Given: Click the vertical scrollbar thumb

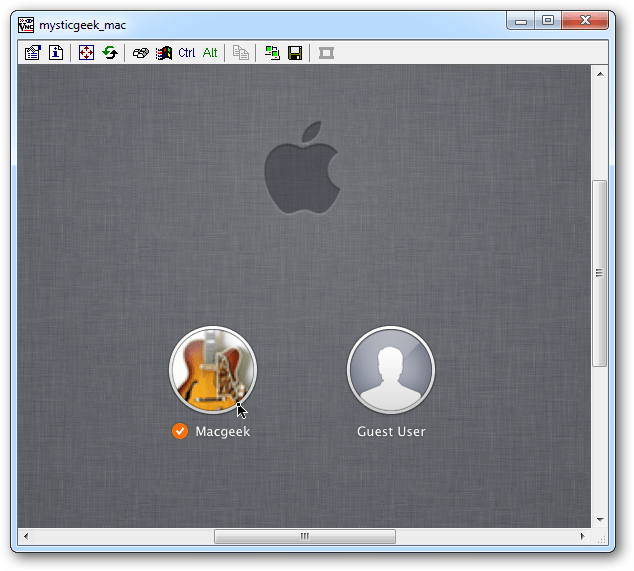Looking at the screenshot, I should [x=600, y=273].
